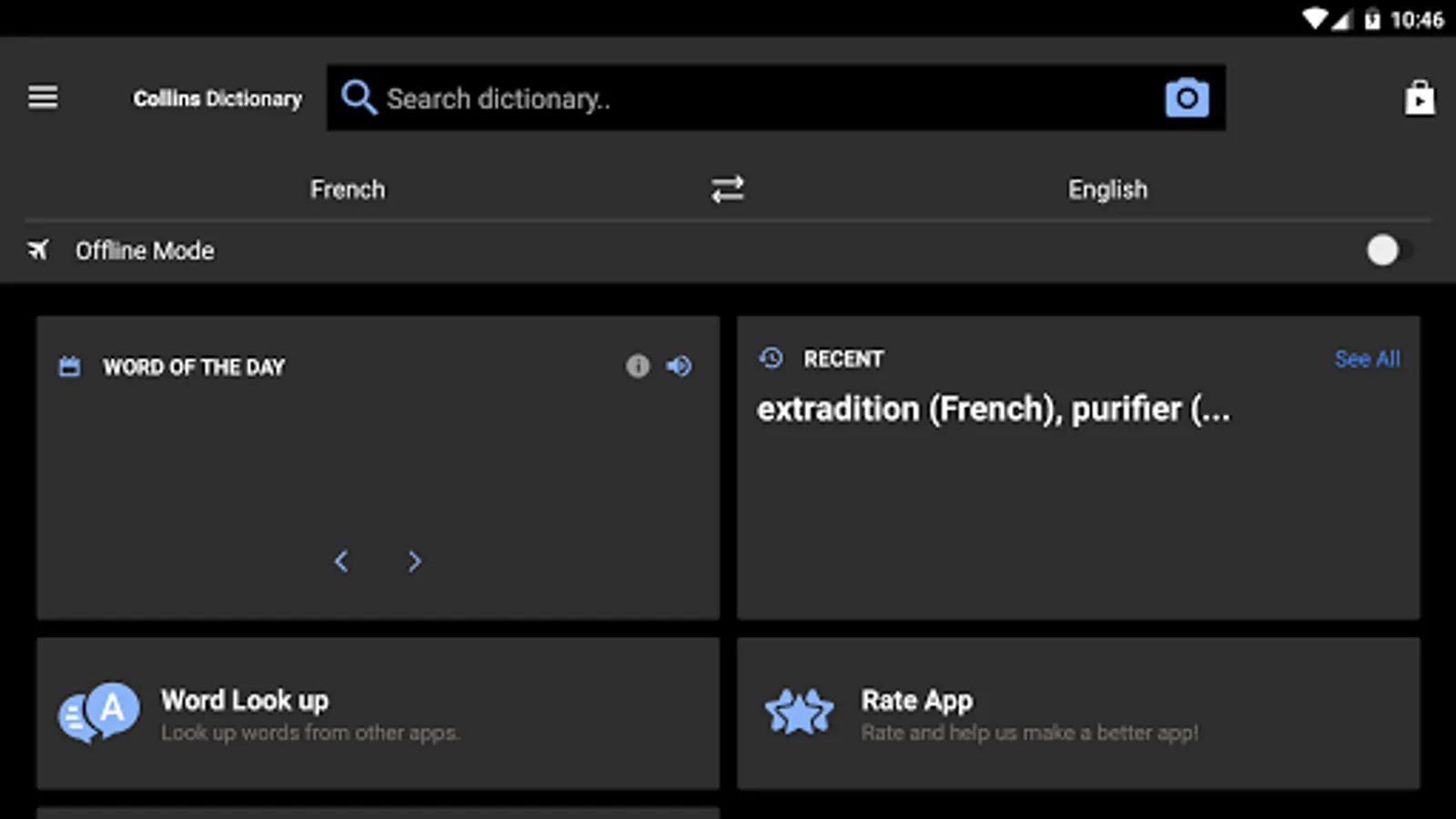Tap the camera search icon
Image resolution: width=1456 pixels, height=819 pixels.
pyautogui.click(x=1187, y=97)
